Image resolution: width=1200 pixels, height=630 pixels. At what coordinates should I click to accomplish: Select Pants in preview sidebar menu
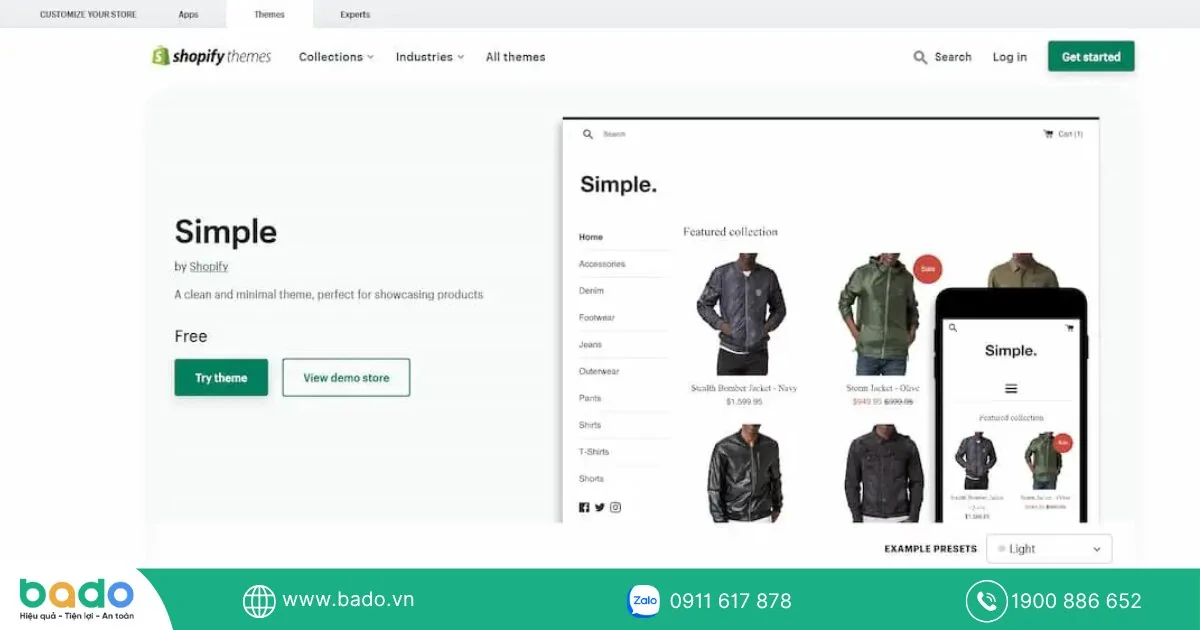(590, 398)
